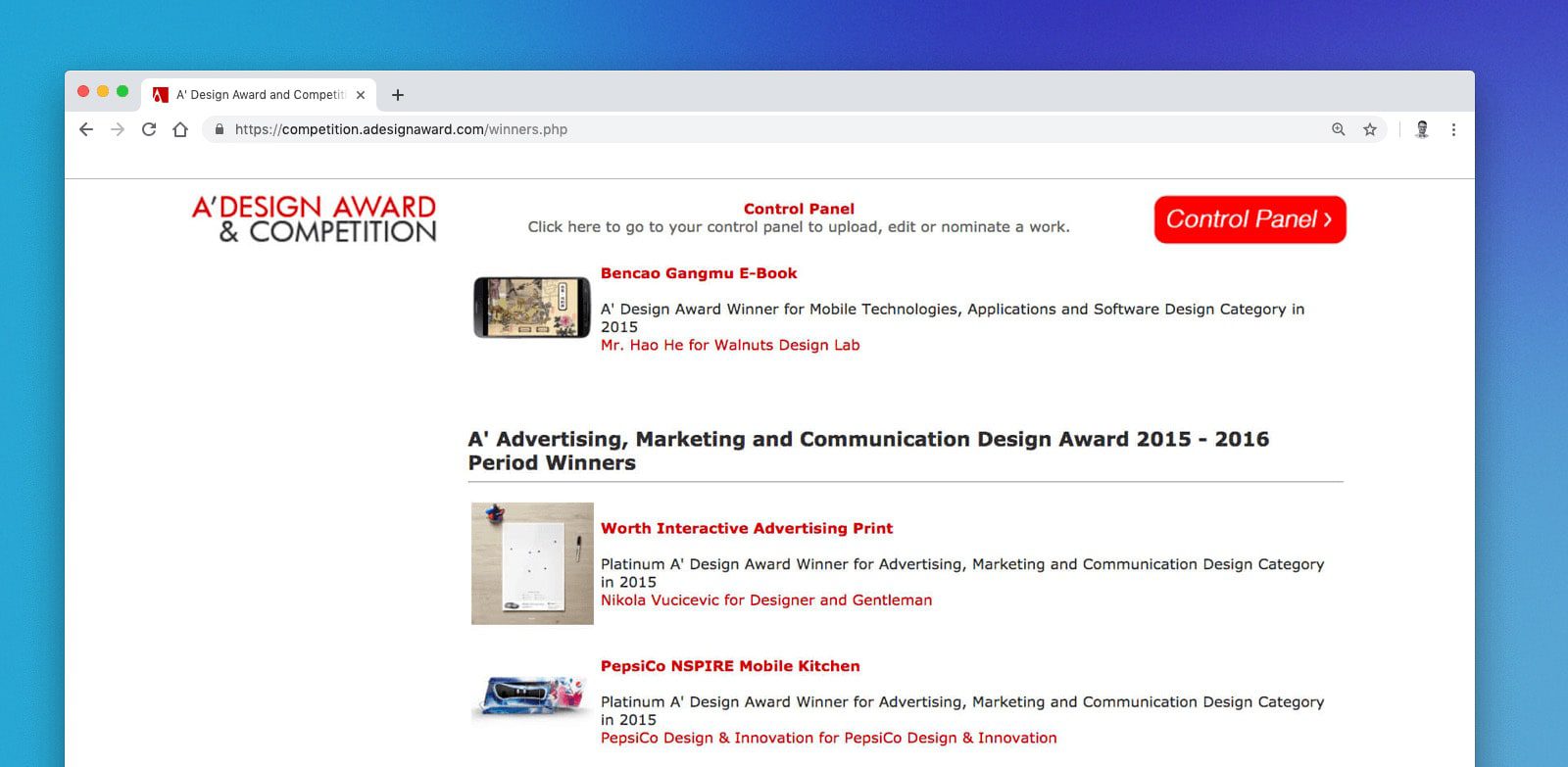Click the Worth Interactive Advertising Print thumbnail
This screenshot has width=1568, height=767.
click(532, 563)
